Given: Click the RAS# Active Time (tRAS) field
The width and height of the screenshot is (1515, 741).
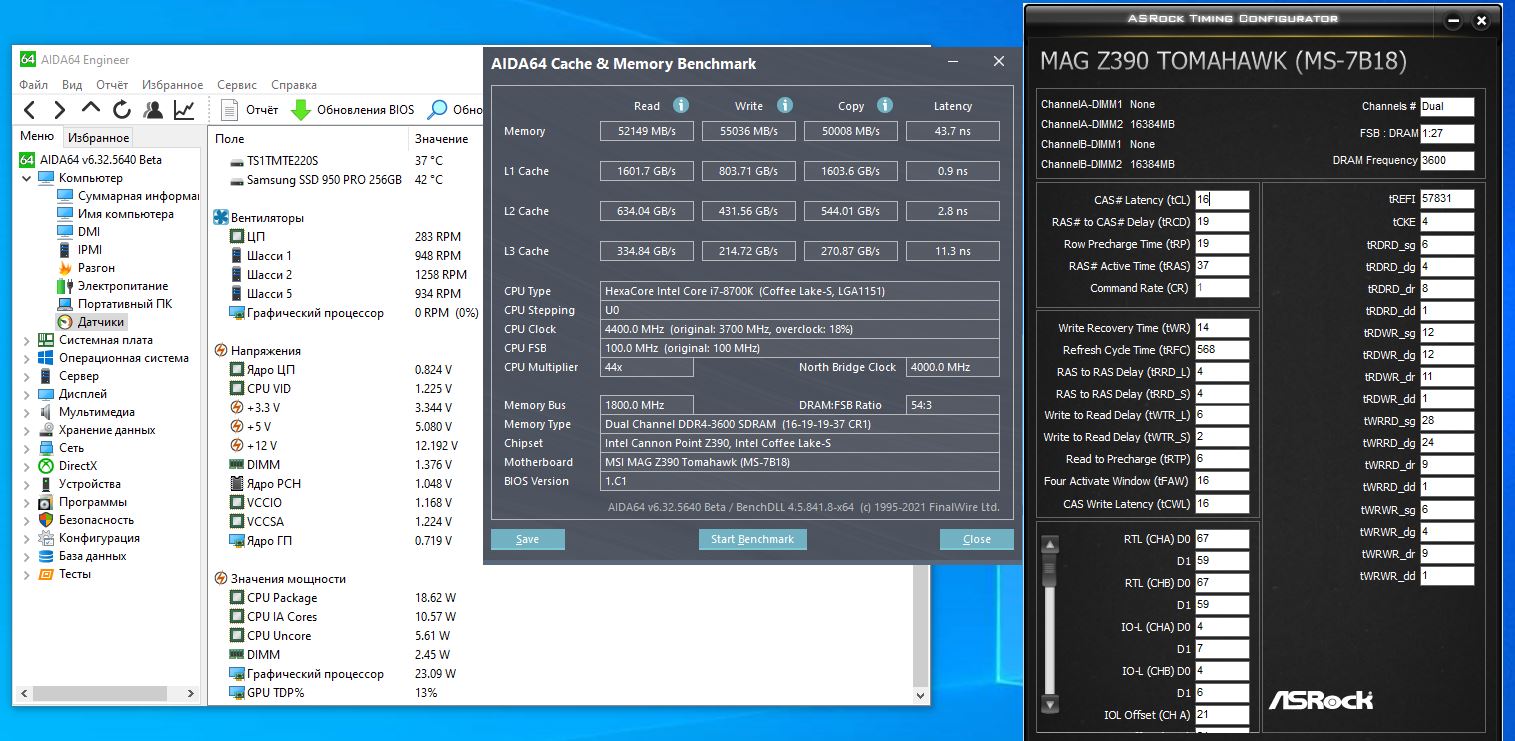Looking at the screenshot, I should [x=1222, y=266].
